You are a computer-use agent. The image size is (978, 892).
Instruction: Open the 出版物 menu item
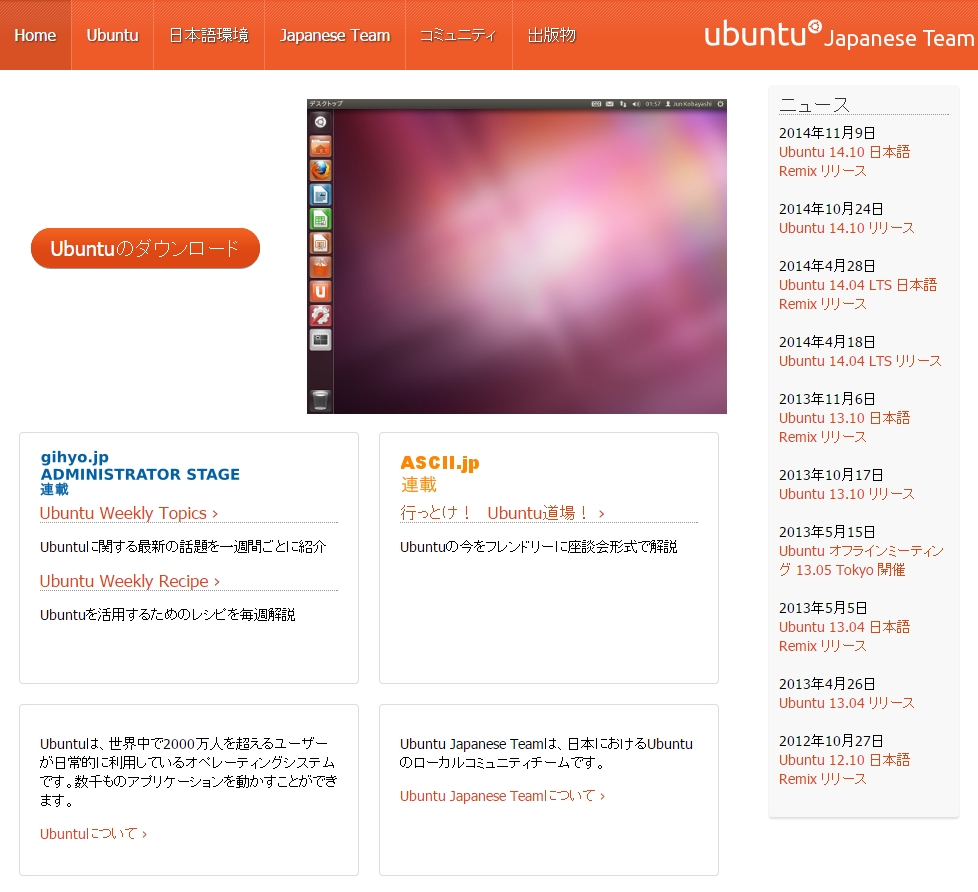(x=551, y=35)
